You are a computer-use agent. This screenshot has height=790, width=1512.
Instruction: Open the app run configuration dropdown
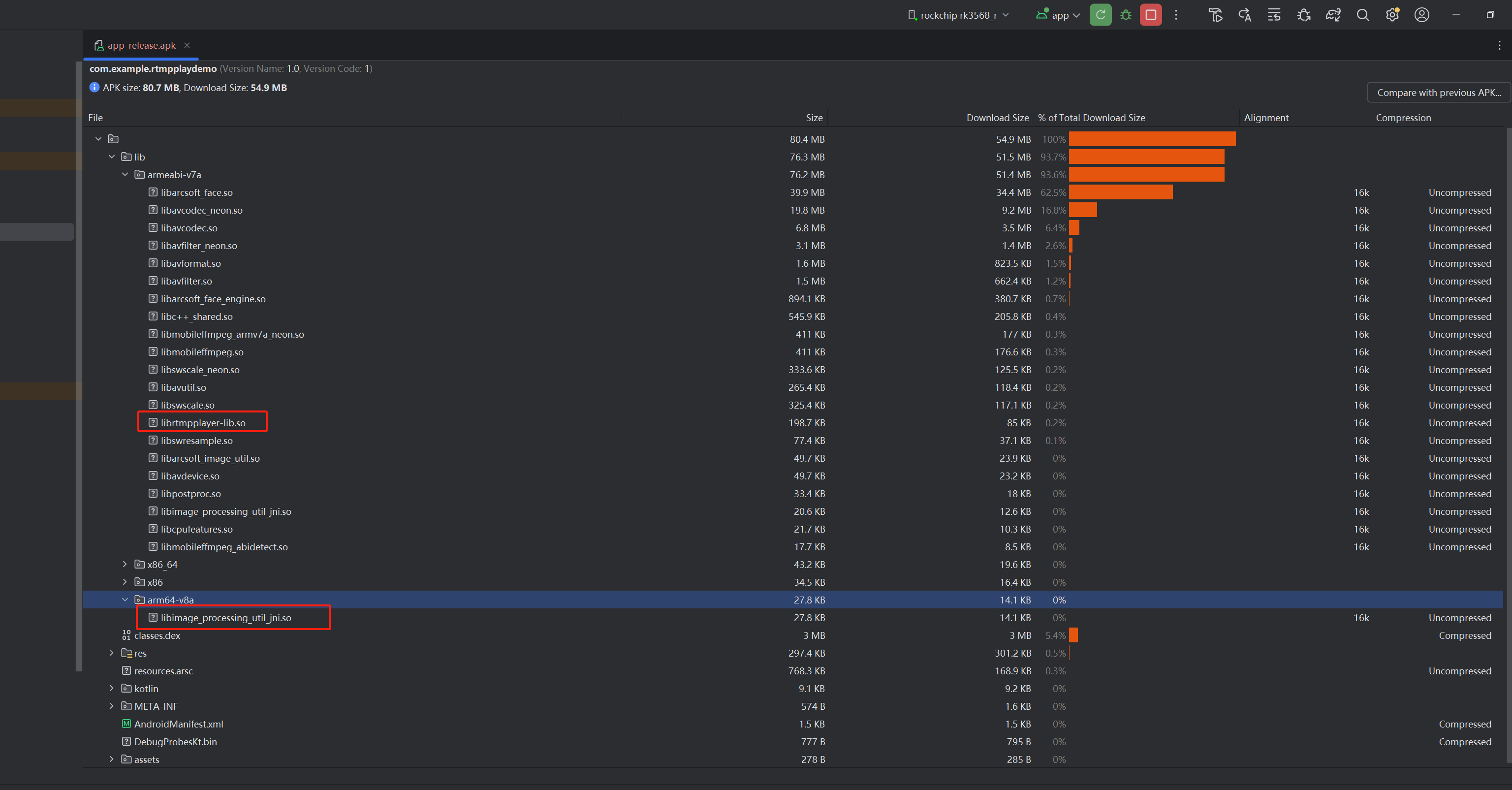[1058, 15]
